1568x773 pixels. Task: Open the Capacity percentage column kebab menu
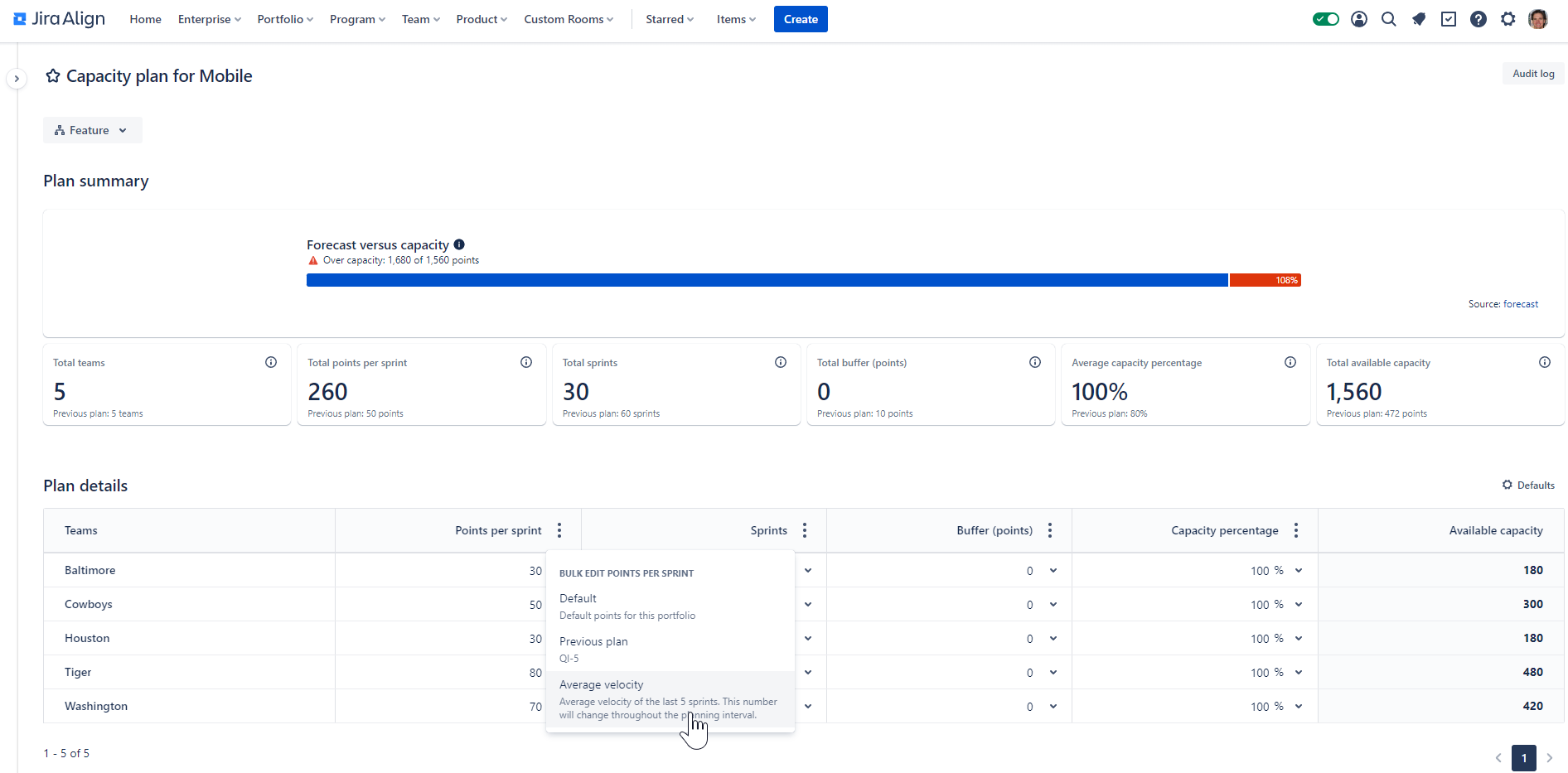1296,530
